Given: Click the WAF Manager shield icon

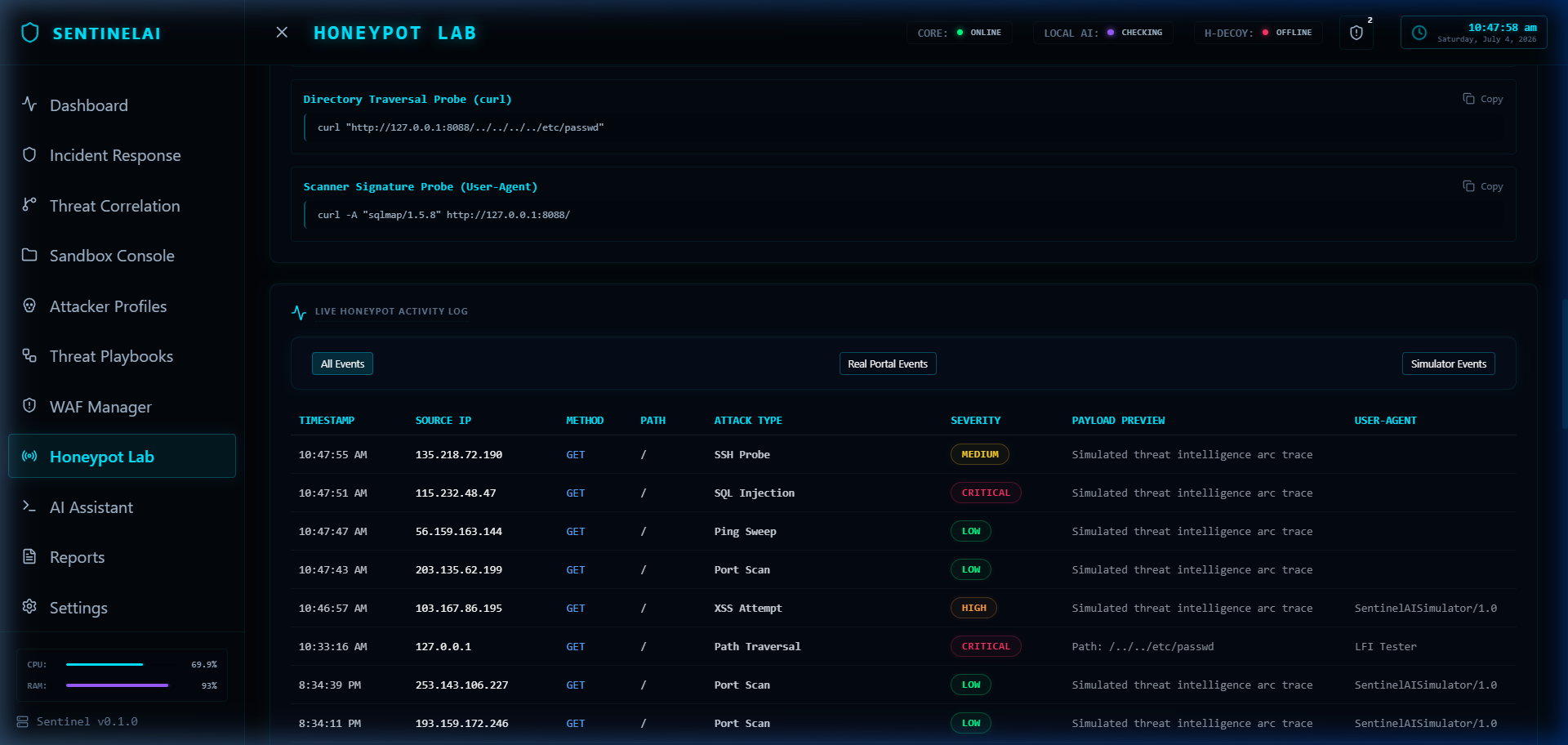Looking at the screenshot, I should (29, 406).
